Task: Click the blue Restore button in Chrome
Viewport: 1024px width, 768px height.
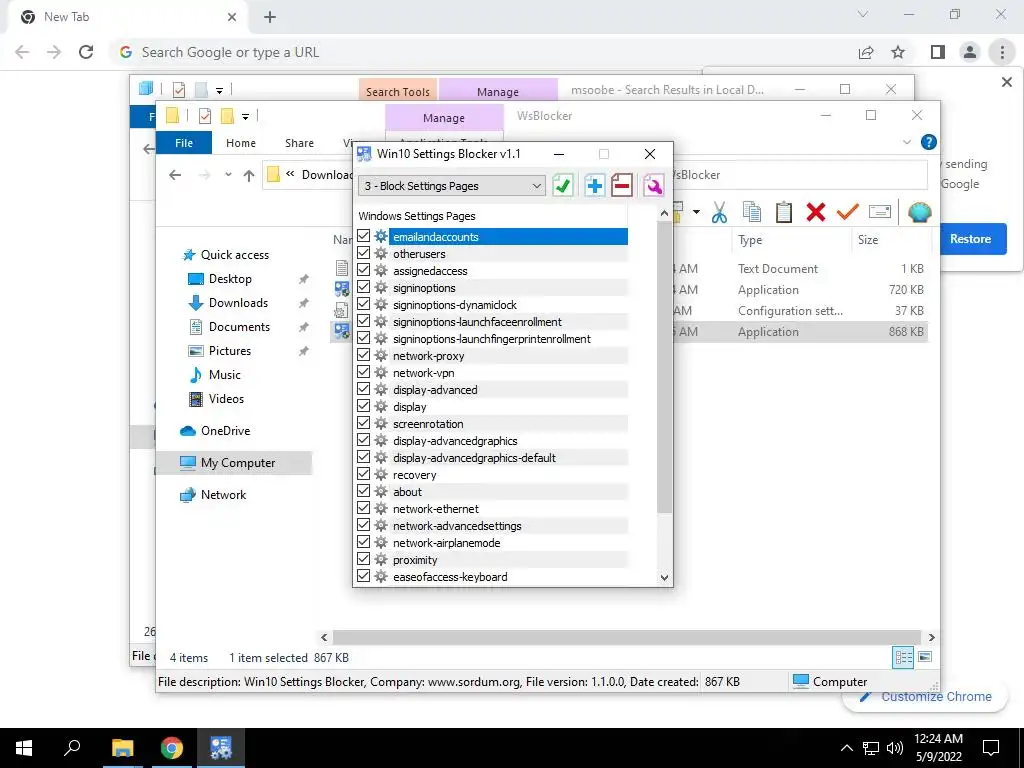Action: [970, 239]
